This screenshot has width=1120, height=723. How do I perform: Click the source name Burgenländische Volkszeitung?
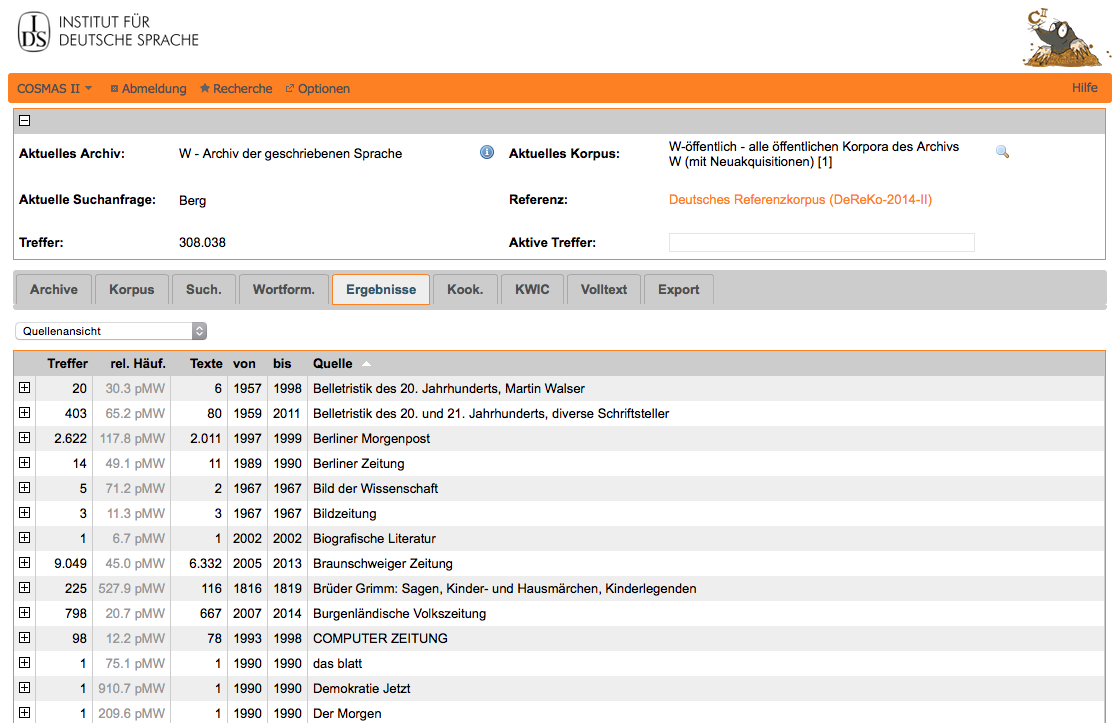click(399, 614)
